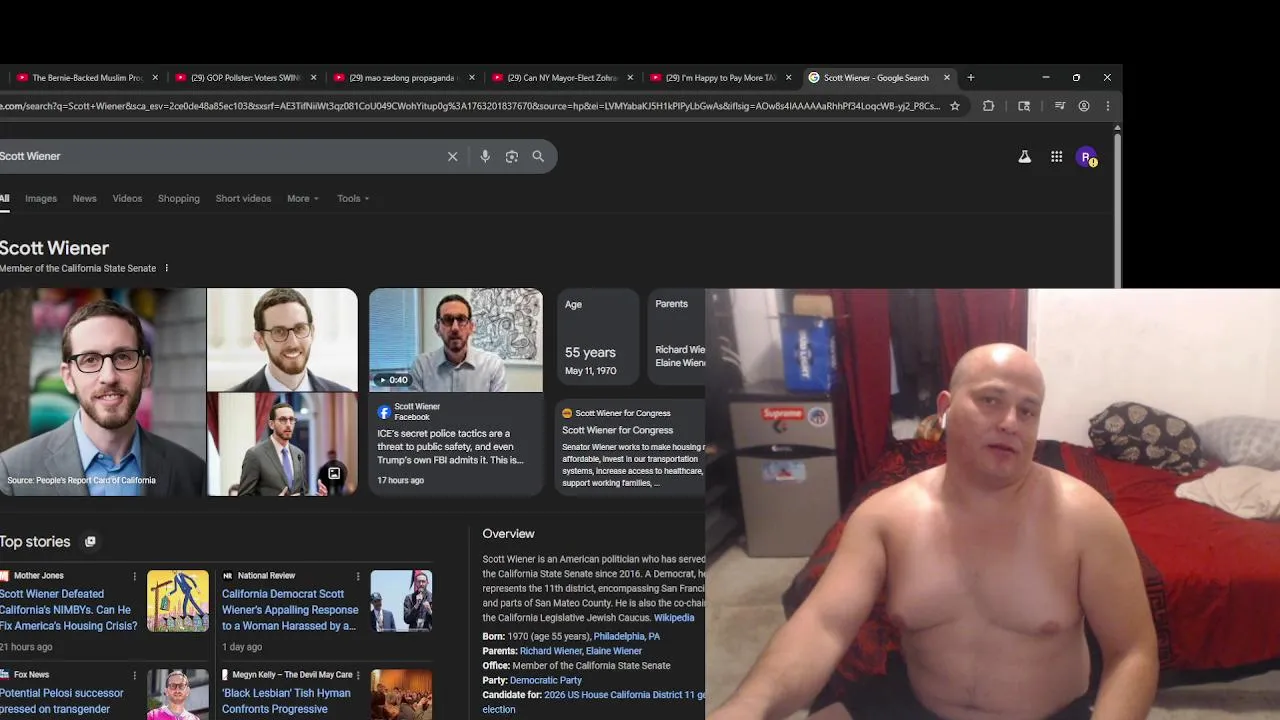Open a new browser tab
The width and height of the screenshot is (1280, 720).
point(970,77)
